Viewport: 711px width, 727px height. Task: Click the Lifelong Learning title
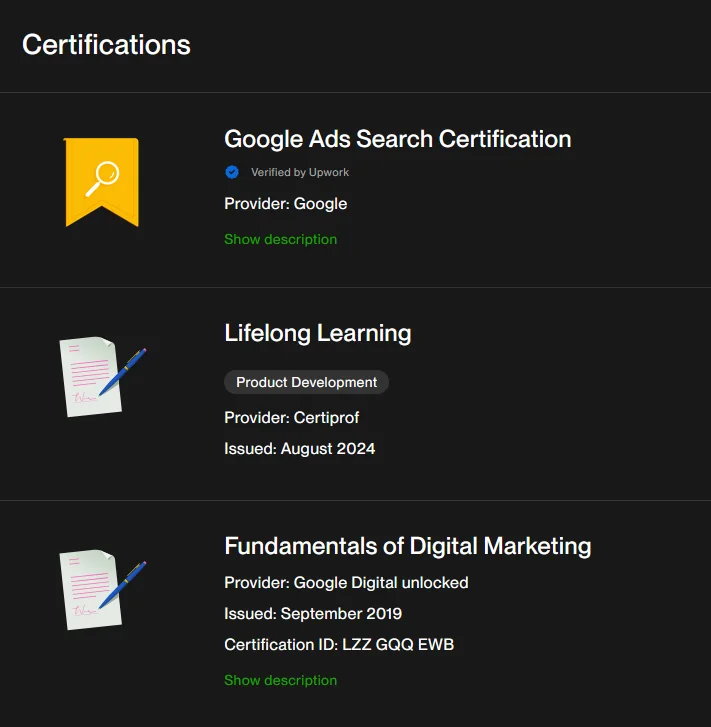point(318,333)
